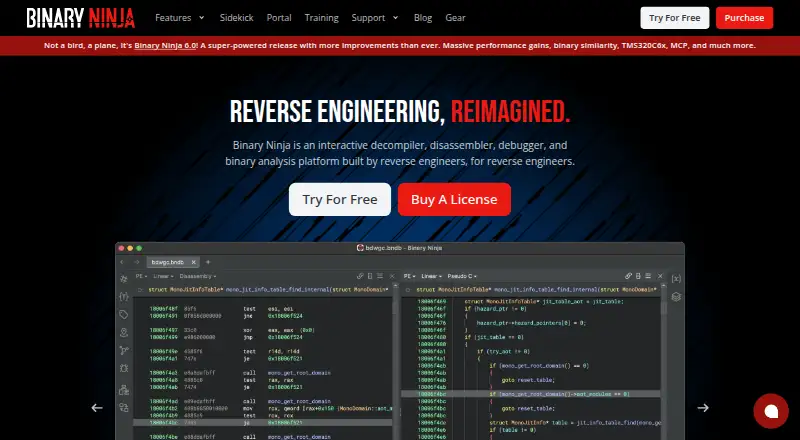Click the location pin sidebar icon
The width and height of the screenshot is (800, 440).
pyautogui.click(x=123, y=332)
